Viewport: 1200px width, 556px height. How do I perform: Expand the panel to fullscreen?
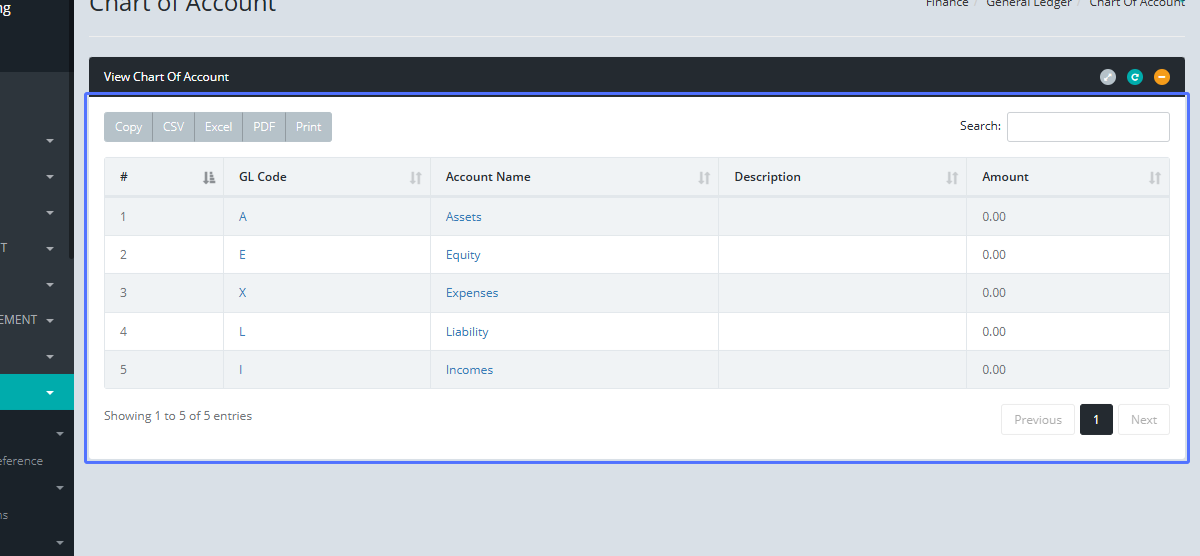tap(1108, 77)
